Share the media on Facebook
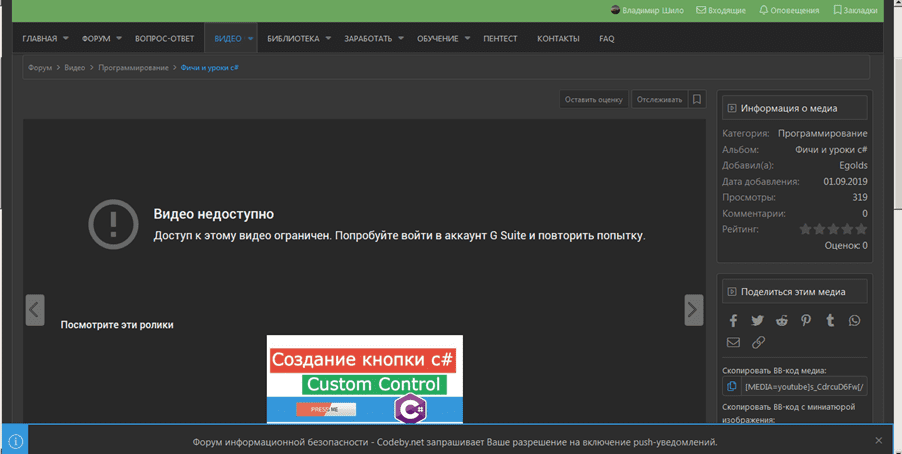 pos(733,320)
